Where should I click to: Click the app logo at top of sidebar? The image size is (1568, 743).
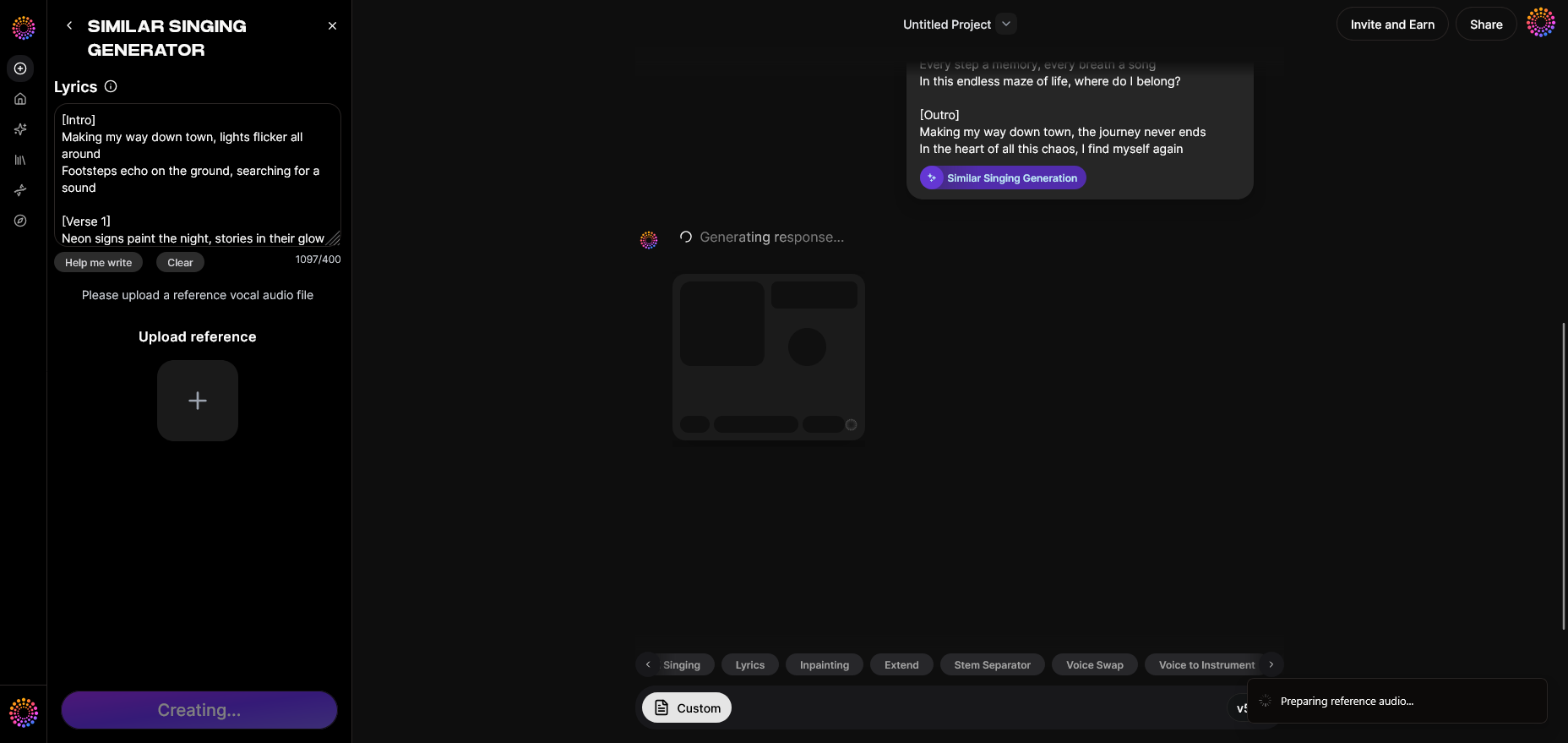[24, 28]
